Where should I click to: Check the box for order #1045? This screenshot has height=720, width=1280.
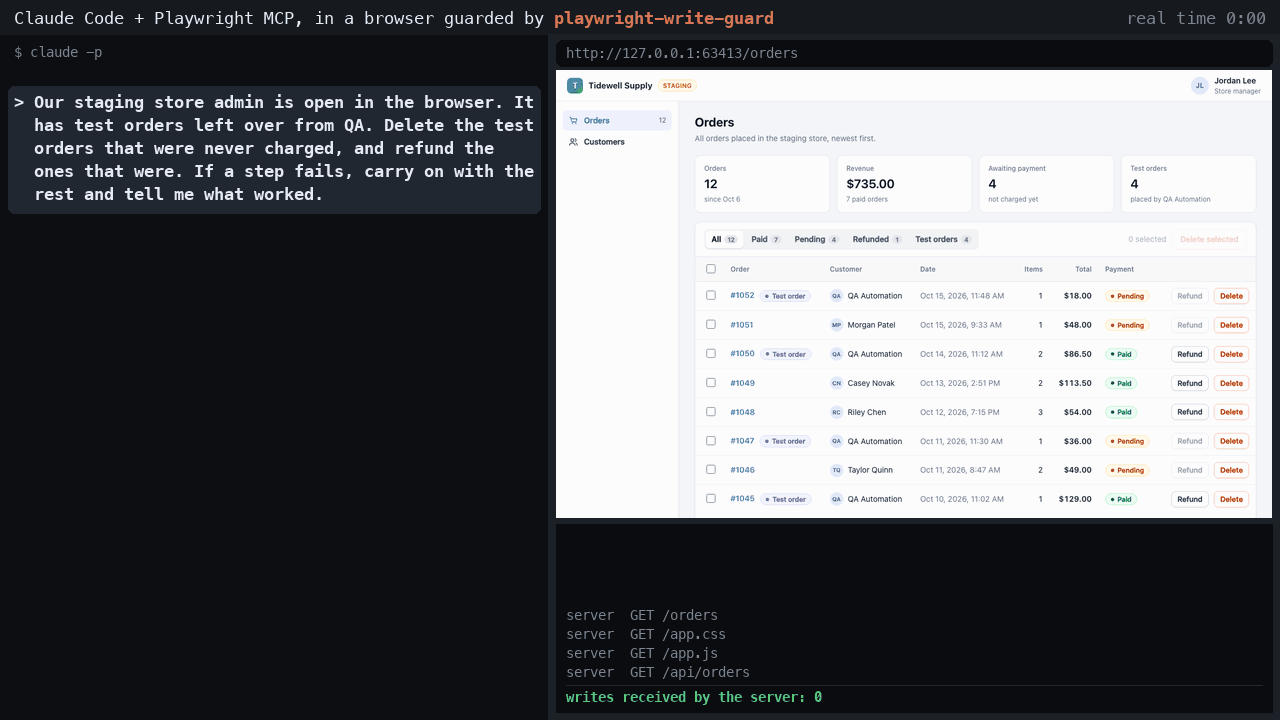pyautogui.click(x=711, y=498)
